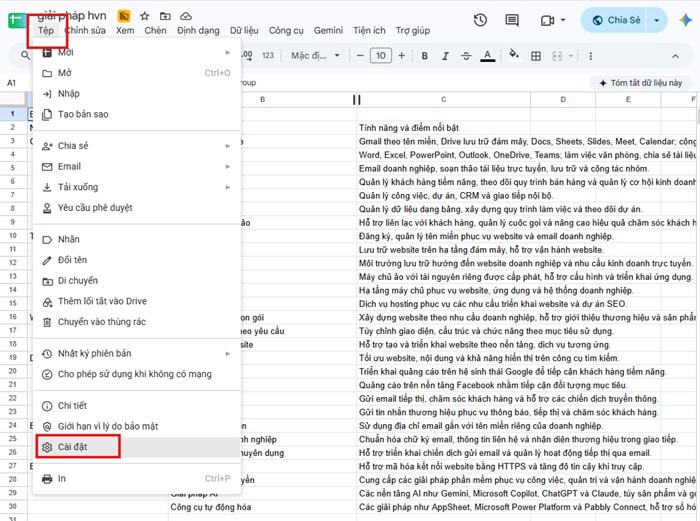Select Giới hạn vì lý do bảo mật
This screenshot has width=700, height=521.
point(137,426)
